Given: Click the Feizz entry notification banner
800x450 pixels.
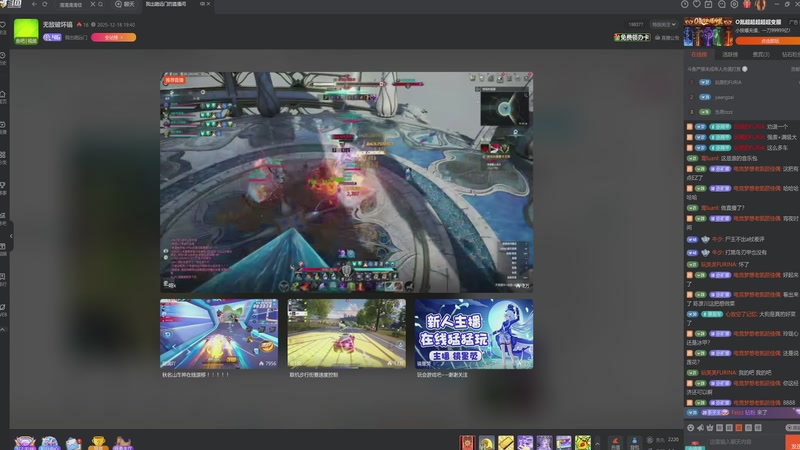Looking at the screenshot, I should click(x=742, y=413).
